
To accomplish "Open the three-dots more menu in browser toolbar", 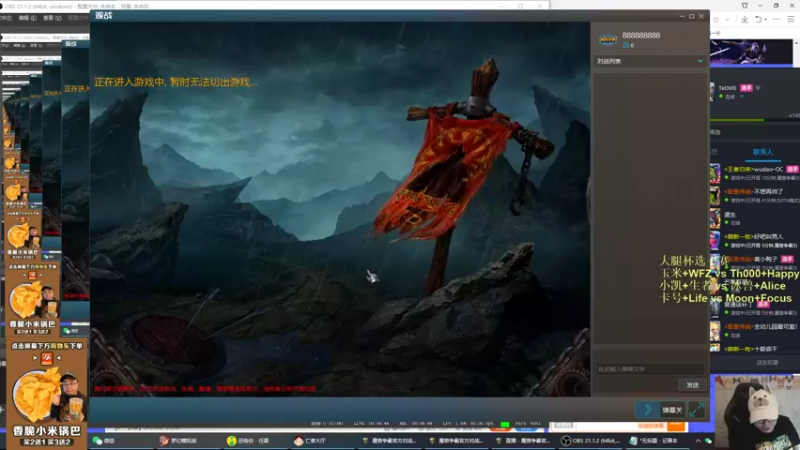I will click(776, 19).
